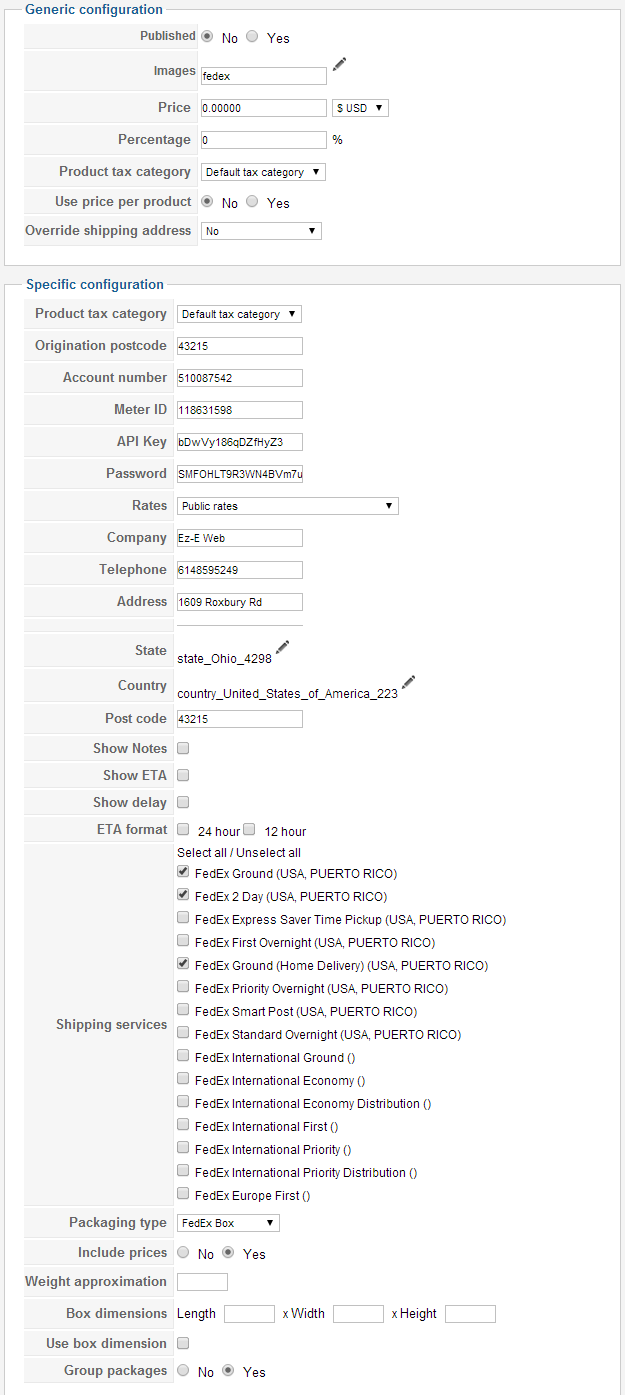
Task: Focus the Weight approximation input
Action: (202, 1282)
